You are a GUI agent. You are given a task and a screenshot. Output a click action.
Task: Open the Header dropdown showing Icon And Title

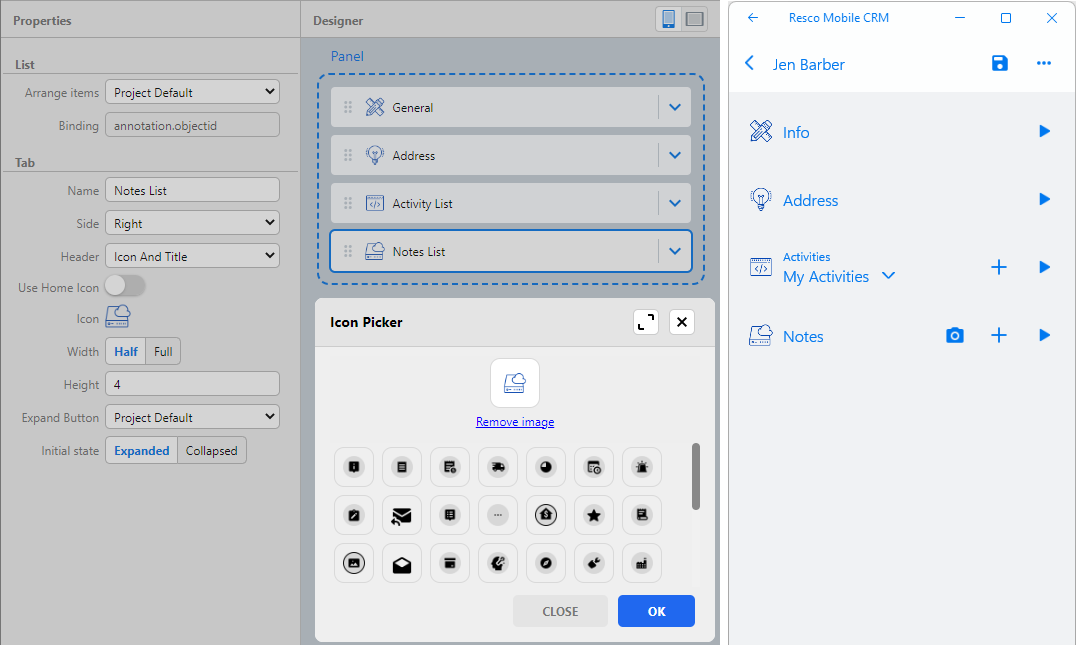pyautogui.click(x=192, y=256)
